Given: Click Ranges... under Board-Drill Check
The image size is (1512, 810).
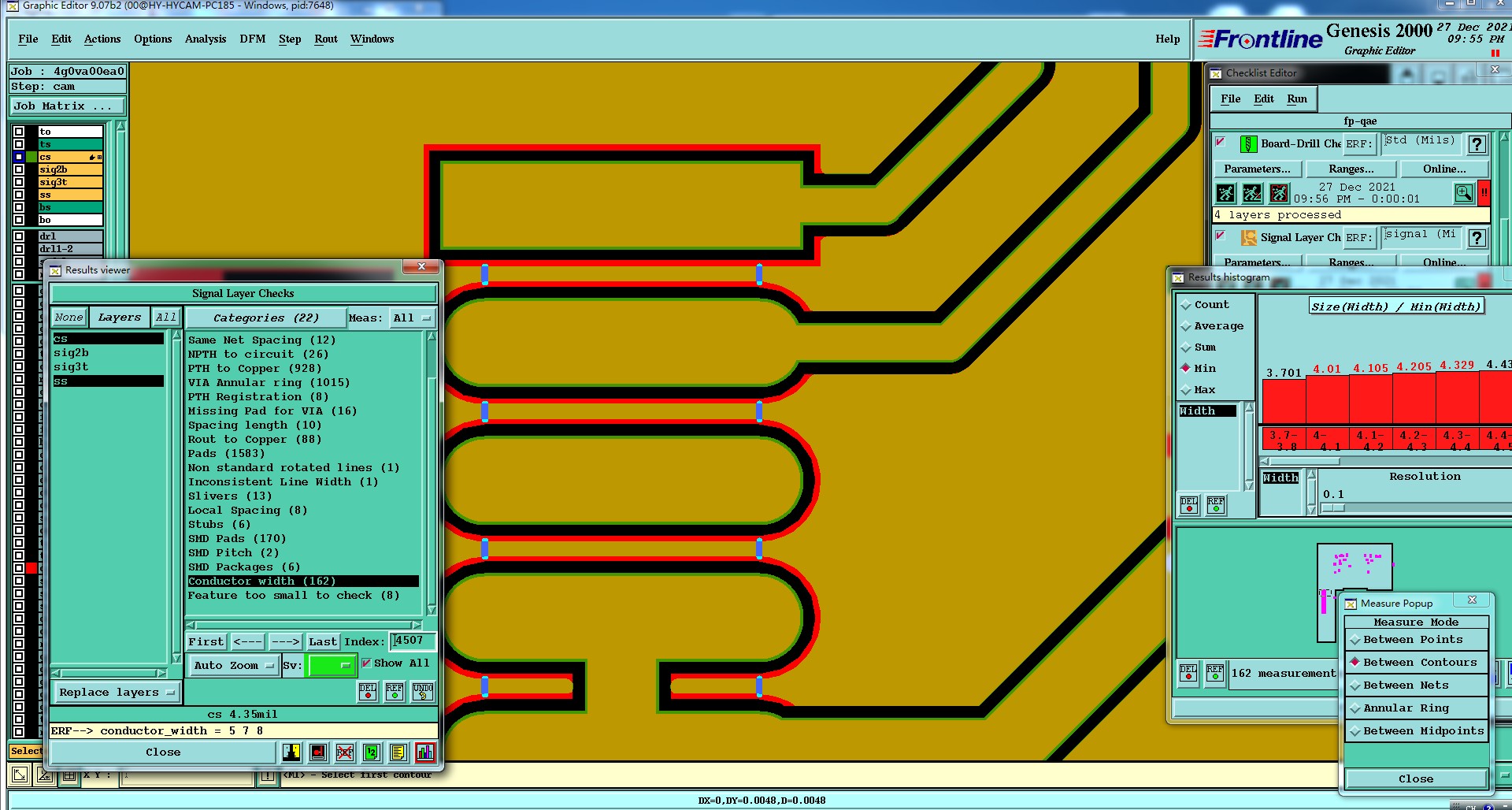Looking at the screenshot, I should pyautogui.click(x=1351, y=169).
